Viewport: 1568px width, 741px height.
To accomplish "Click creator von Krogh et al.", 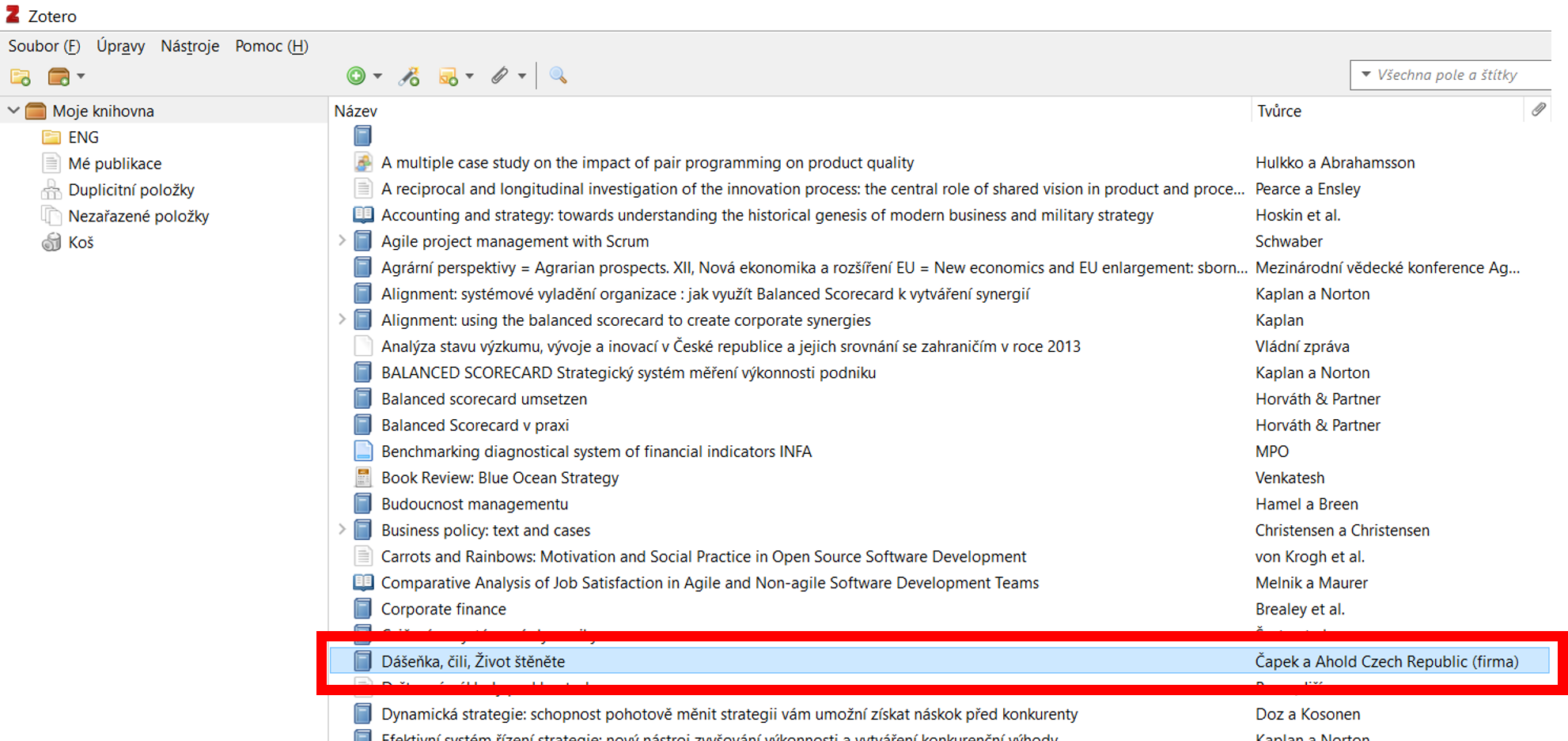I will click(x=1309, y=556).
